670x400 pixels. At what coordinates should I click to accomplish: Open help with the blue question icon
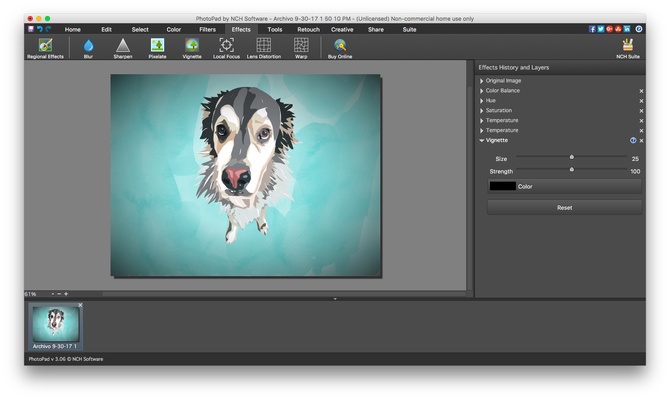point(639,29)
